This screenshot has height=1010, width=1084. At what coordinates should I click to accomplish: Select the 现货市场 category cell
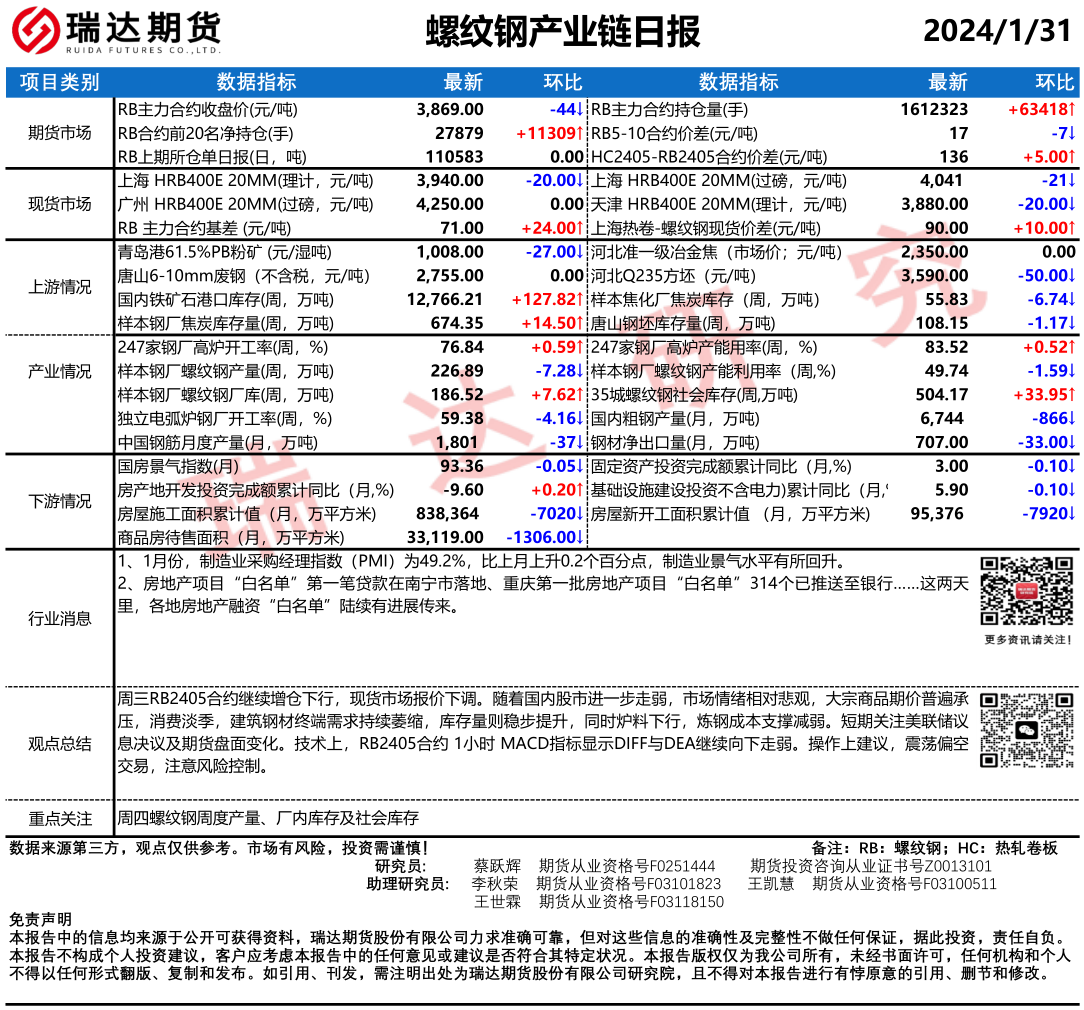tap(60, 204)
